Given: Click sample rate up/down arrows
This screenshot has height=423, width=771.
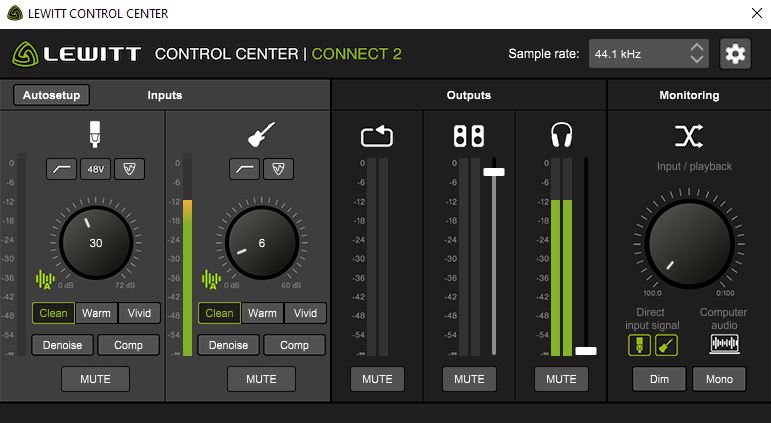Looking at the screenshot, I should (x=696, y=54).
